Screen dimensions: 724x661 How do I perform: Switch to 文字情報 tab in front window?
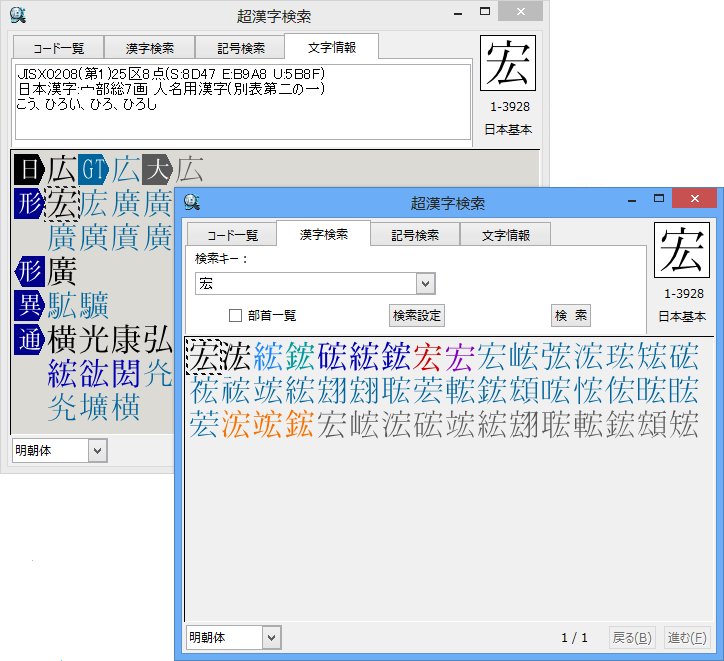(x=505, y=235)
